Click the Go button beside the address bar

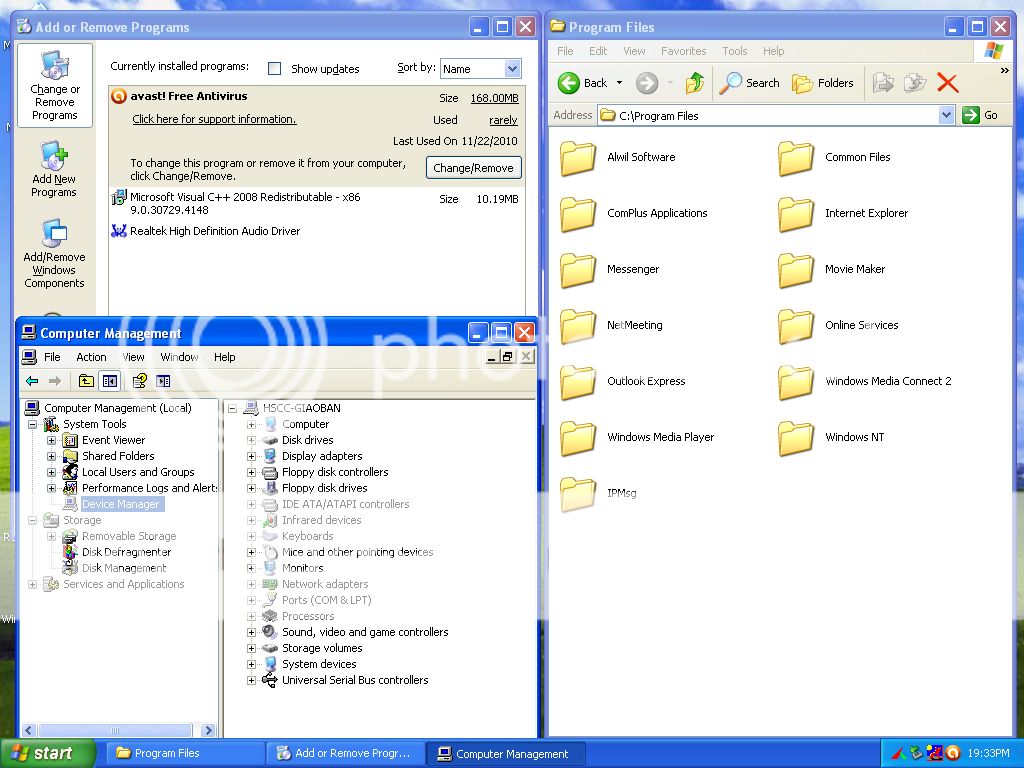pyautogui.click(x=981, y=116)
